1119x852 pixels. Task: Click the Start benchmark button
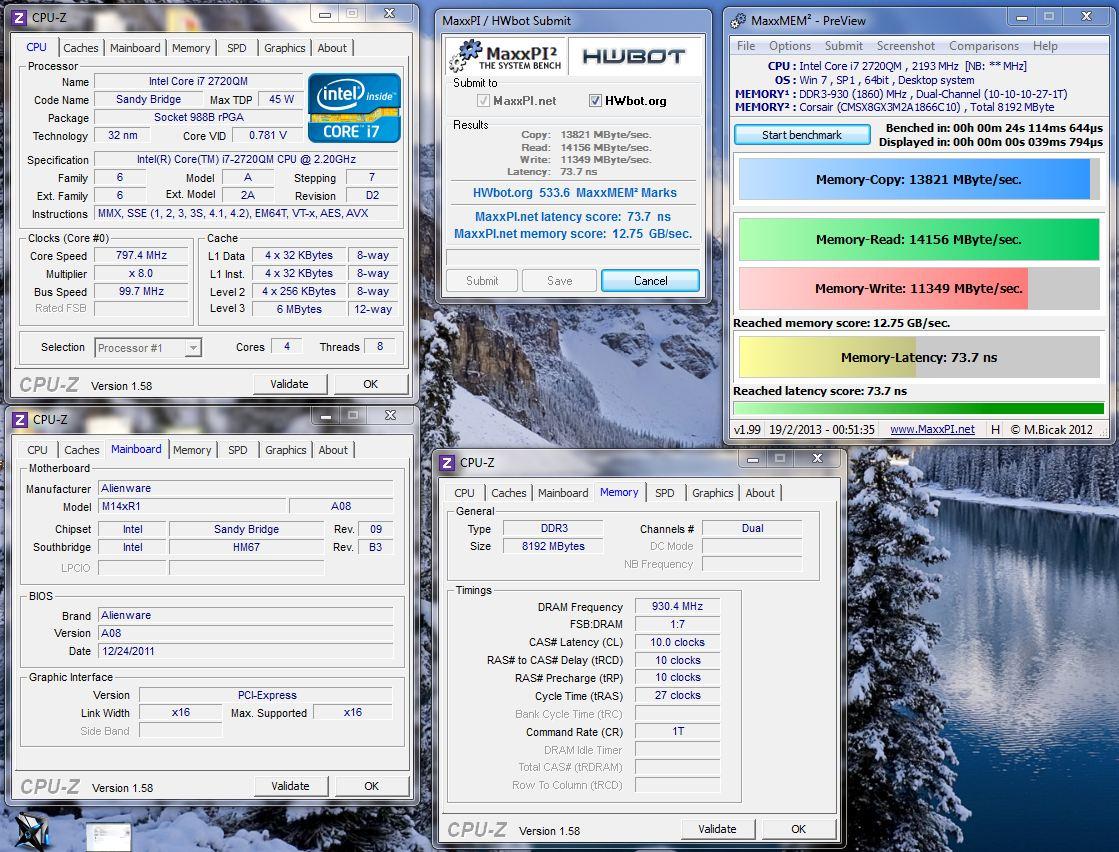(801, 135)
